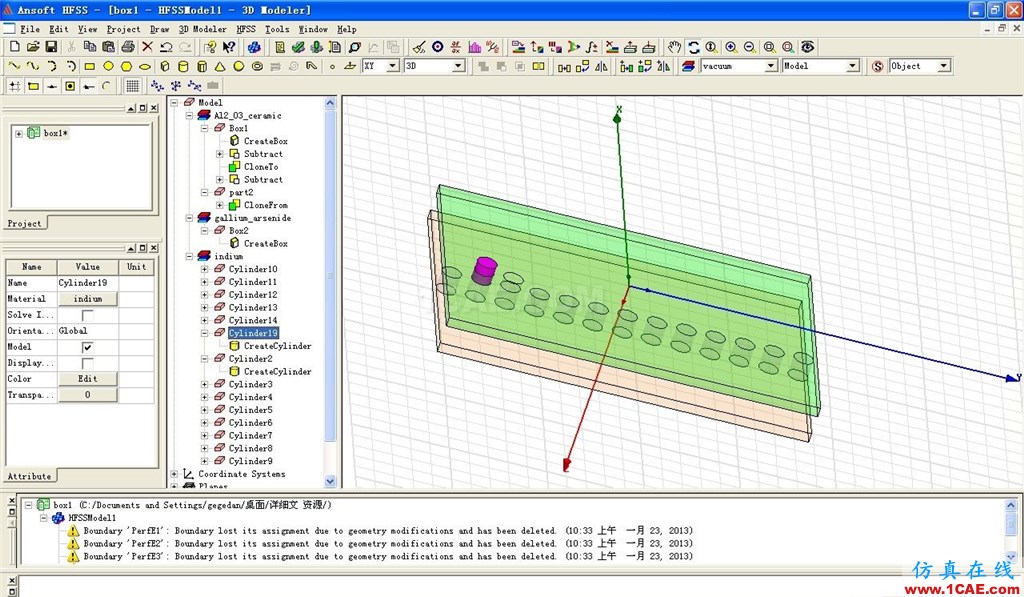This screenshot has height=597, width=1024.
Task: Click the red S icon beside Object
Action: click(878, 66)
